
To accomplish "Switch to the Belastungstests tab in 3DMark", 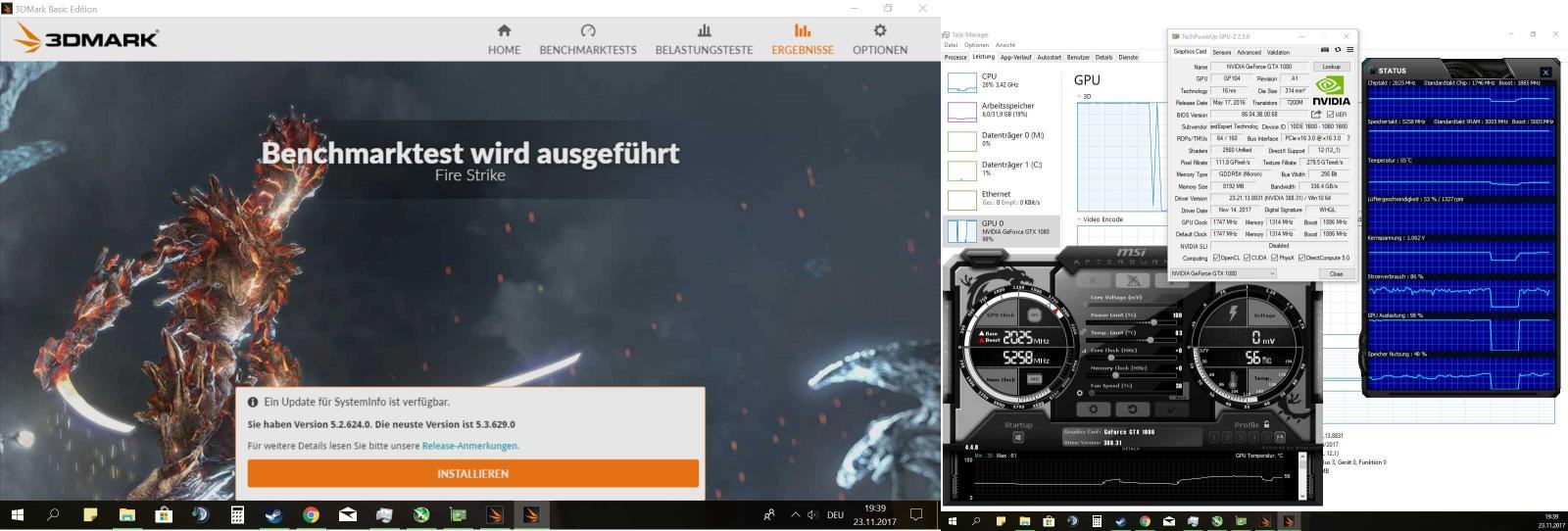I will [704, 39].
